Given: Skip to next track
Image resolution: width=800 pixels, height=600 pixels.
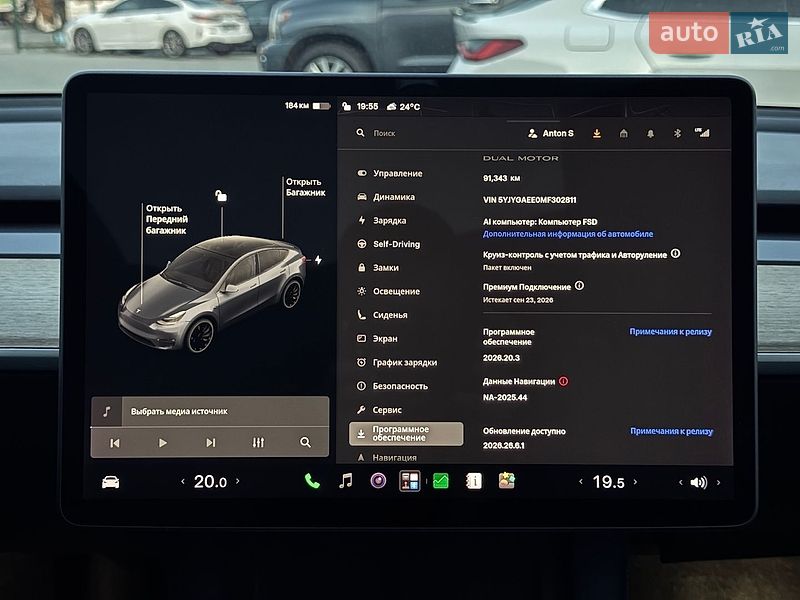Looking at the screenshot, I should tap(210, 443).
